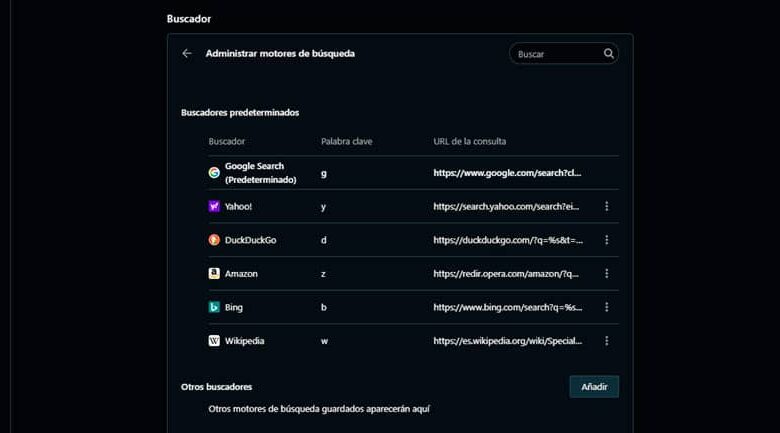Image resolution: width=780 pixels, height=433 pixels.
Task: Click the DuckDuckGo keyword letter d
Action: tap(324, 240)
